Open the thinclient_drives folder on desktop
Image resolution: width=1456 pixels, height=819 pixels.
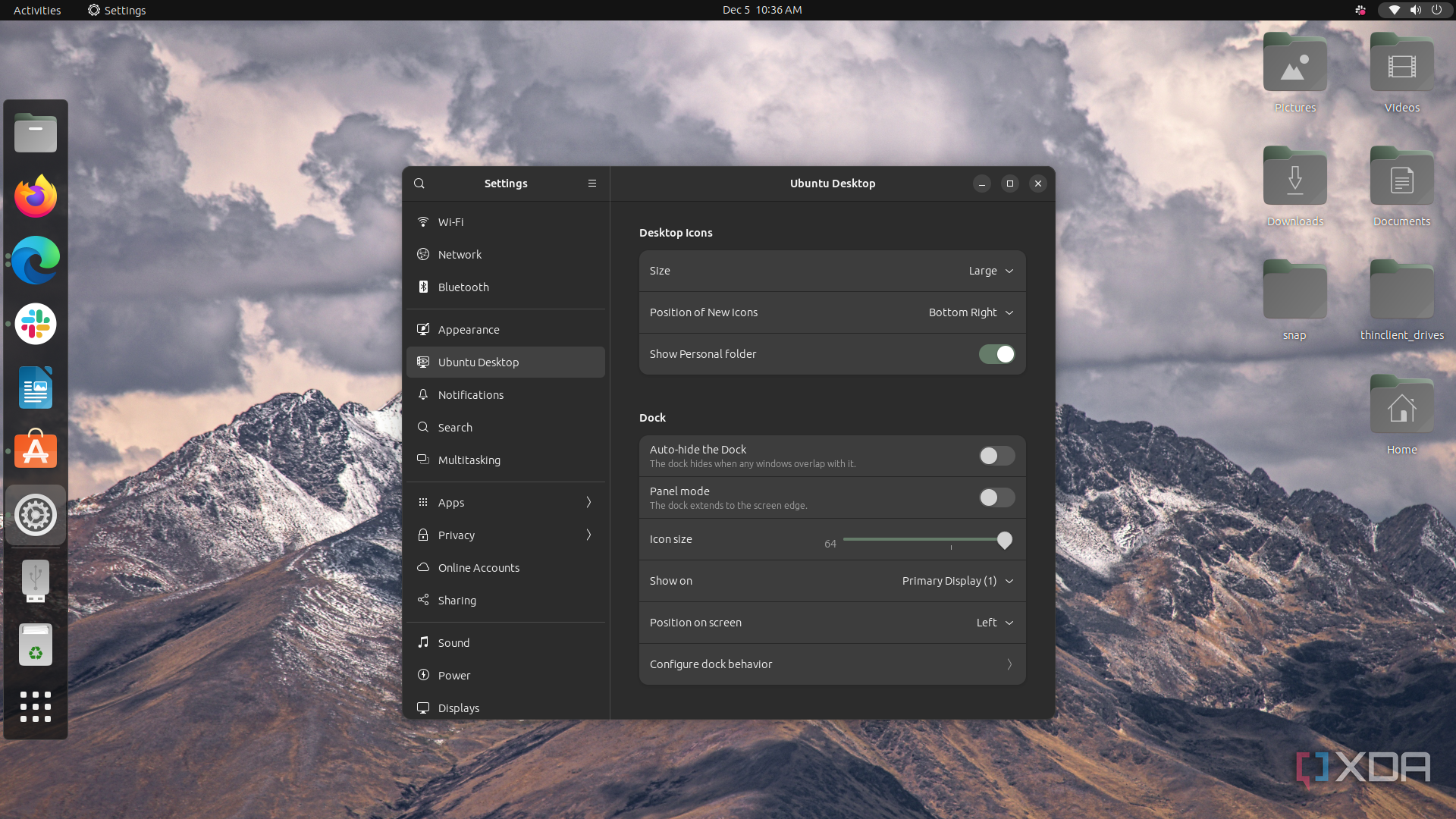[1402, 301]
